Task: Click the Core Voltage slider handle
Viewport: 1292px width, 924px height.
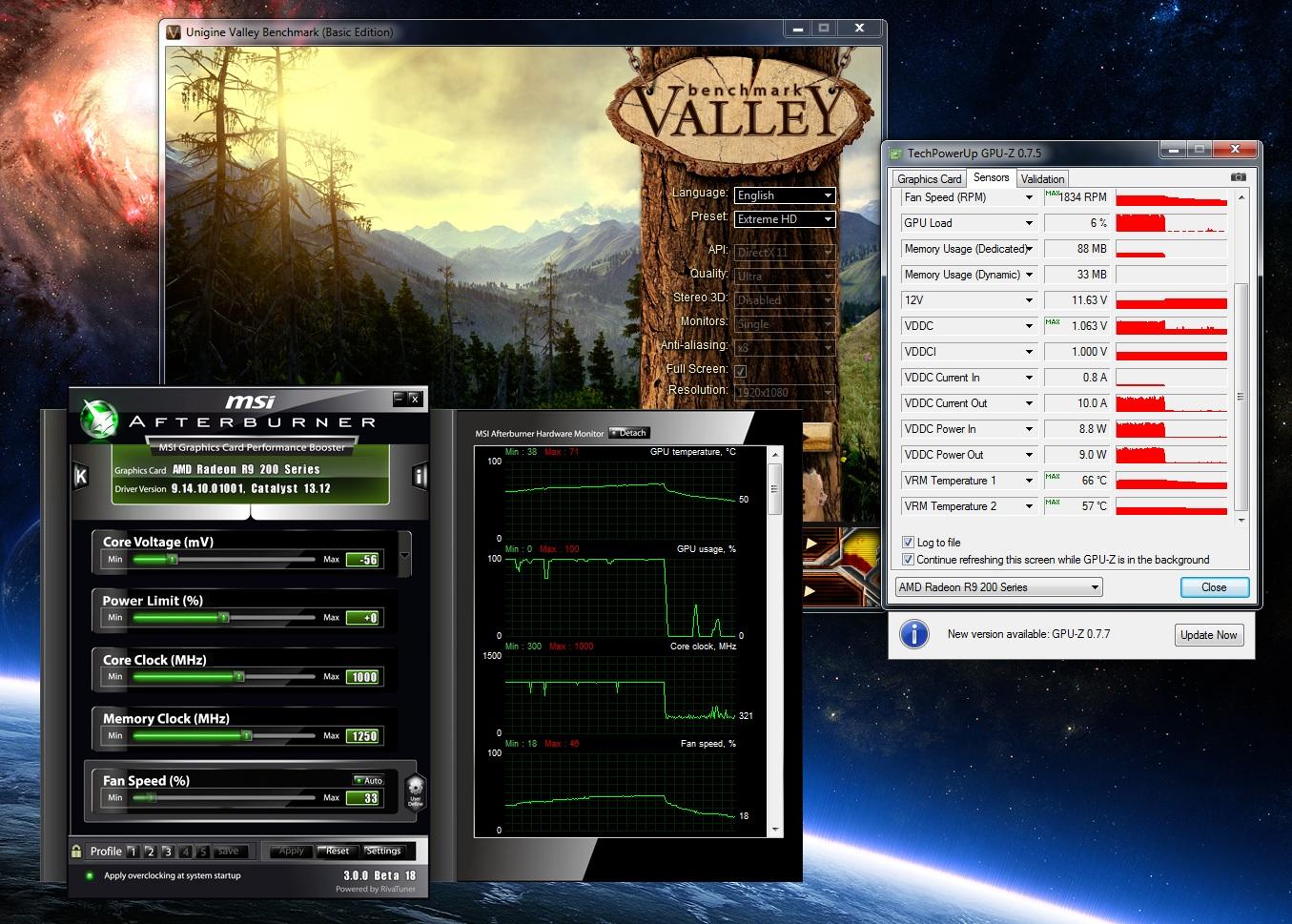Action: [x=172, y=559]
